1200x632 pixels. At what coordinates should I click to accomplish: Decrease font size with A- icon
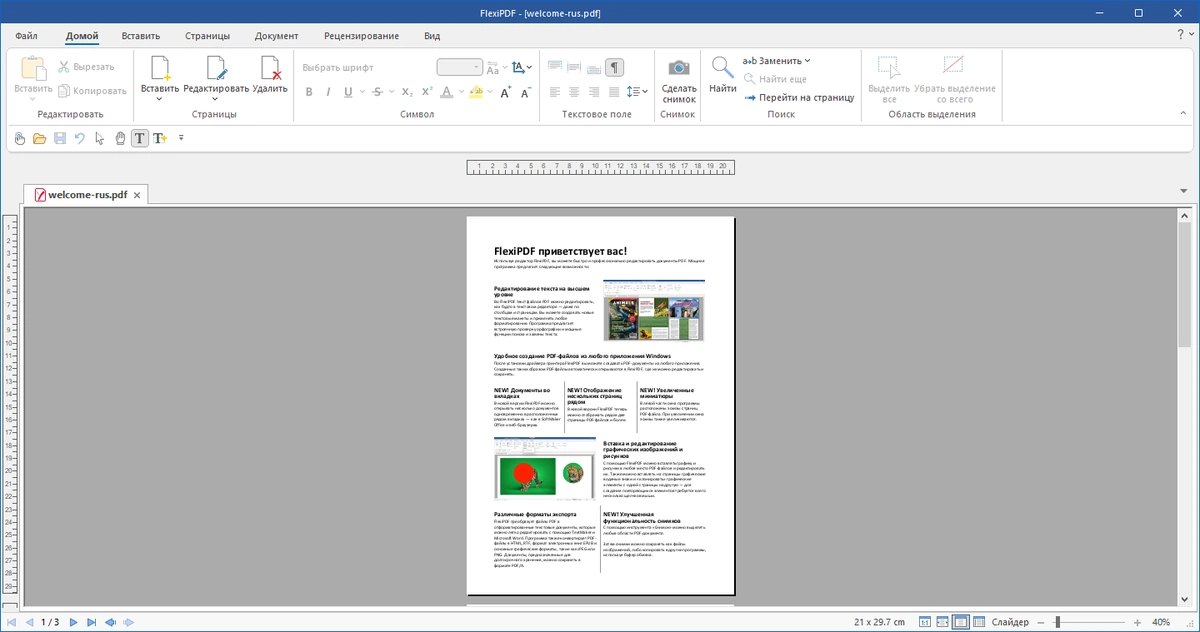(x=524, y=92)
